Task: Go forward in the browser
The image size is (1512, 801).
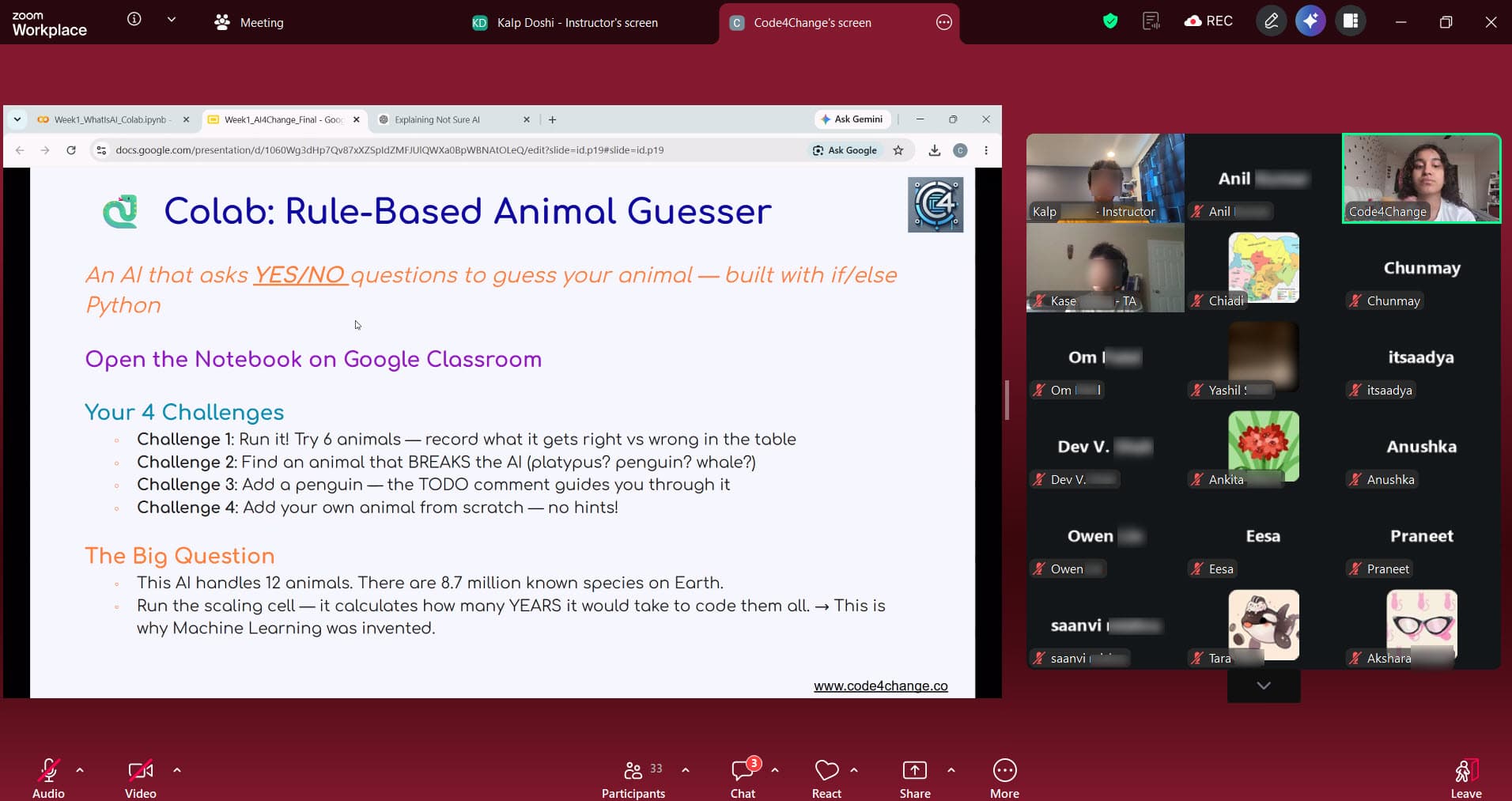Action: (x=45, y=150)
